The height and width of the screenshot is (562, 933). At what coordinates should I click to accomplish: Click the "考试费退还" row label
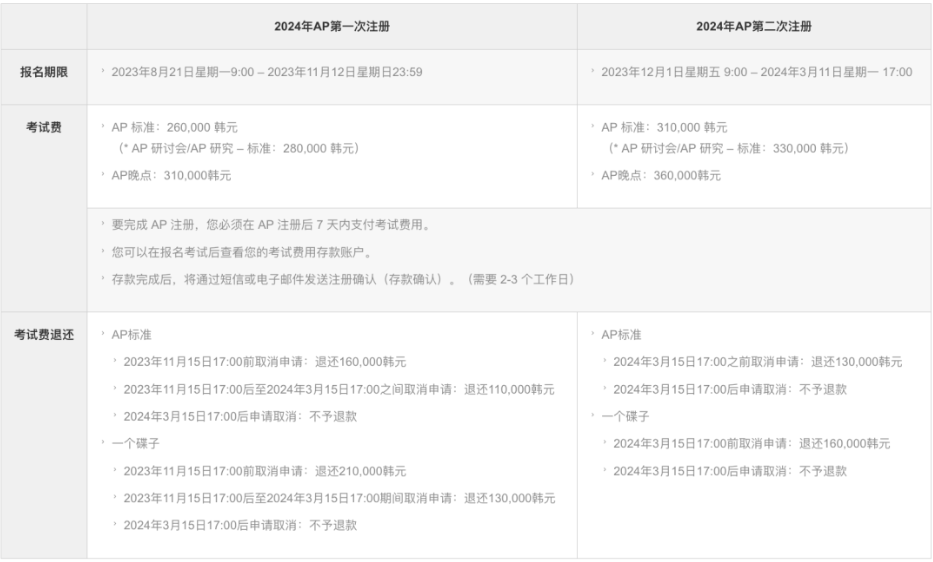click(x=43, y=335)
